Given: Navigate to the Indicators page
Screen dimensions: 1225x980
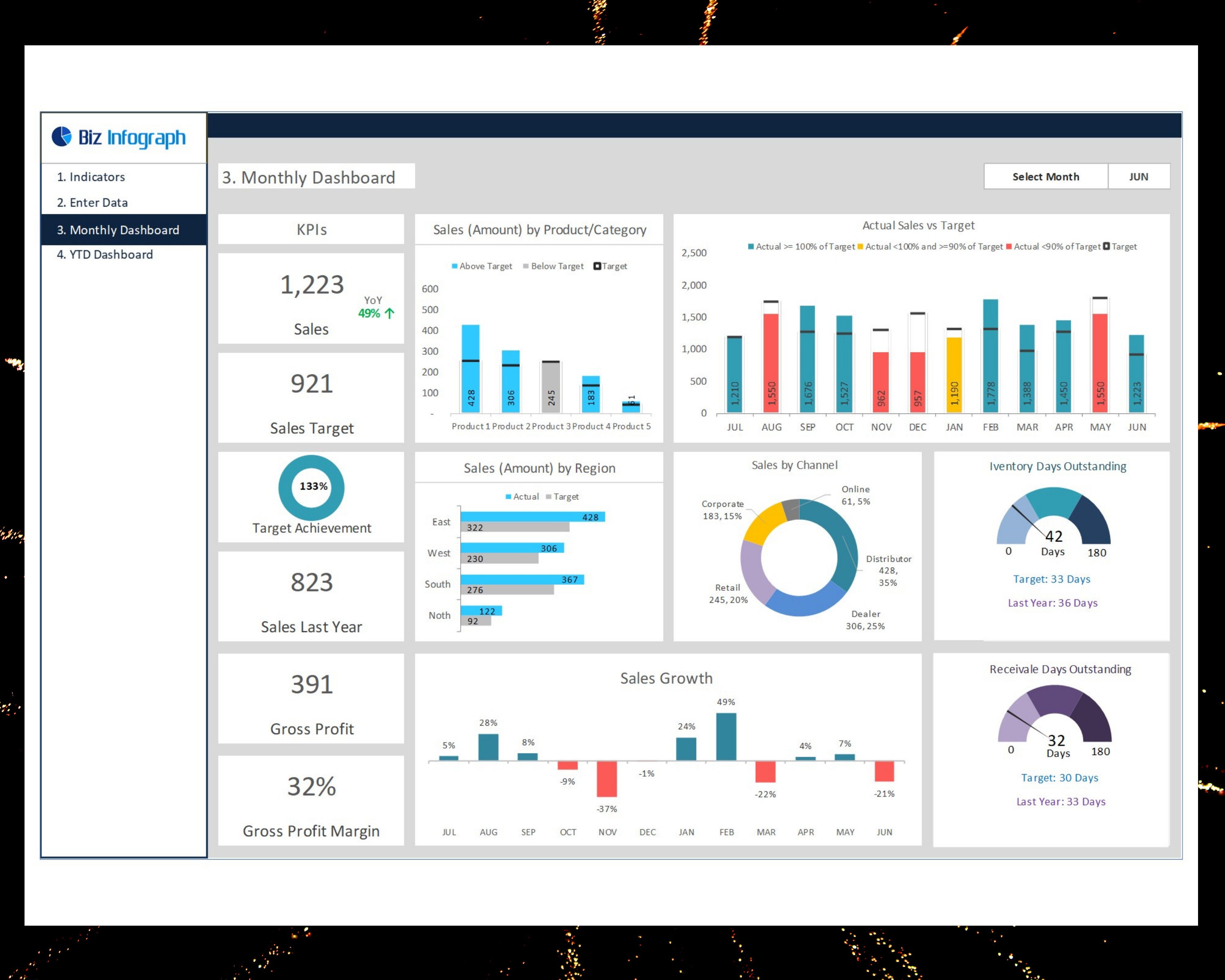Looking at the screenshot, I should coord(91,177).
